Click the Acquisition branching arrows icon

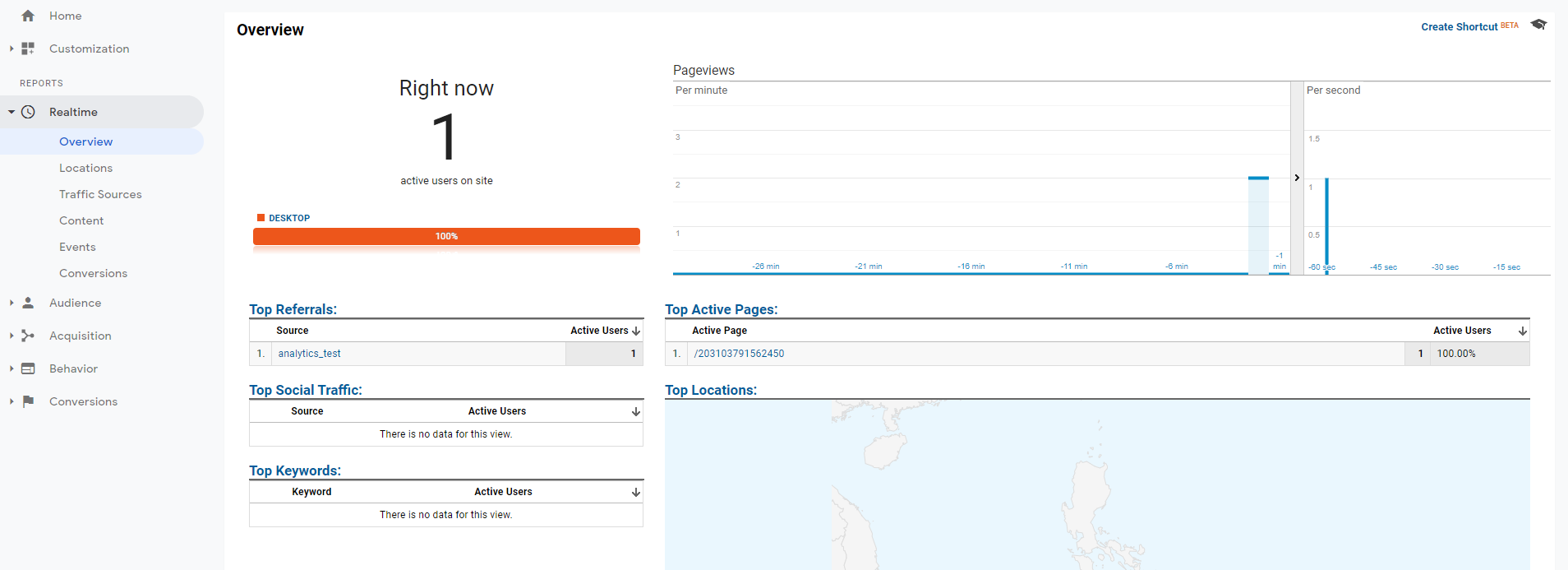coord(28,336)
